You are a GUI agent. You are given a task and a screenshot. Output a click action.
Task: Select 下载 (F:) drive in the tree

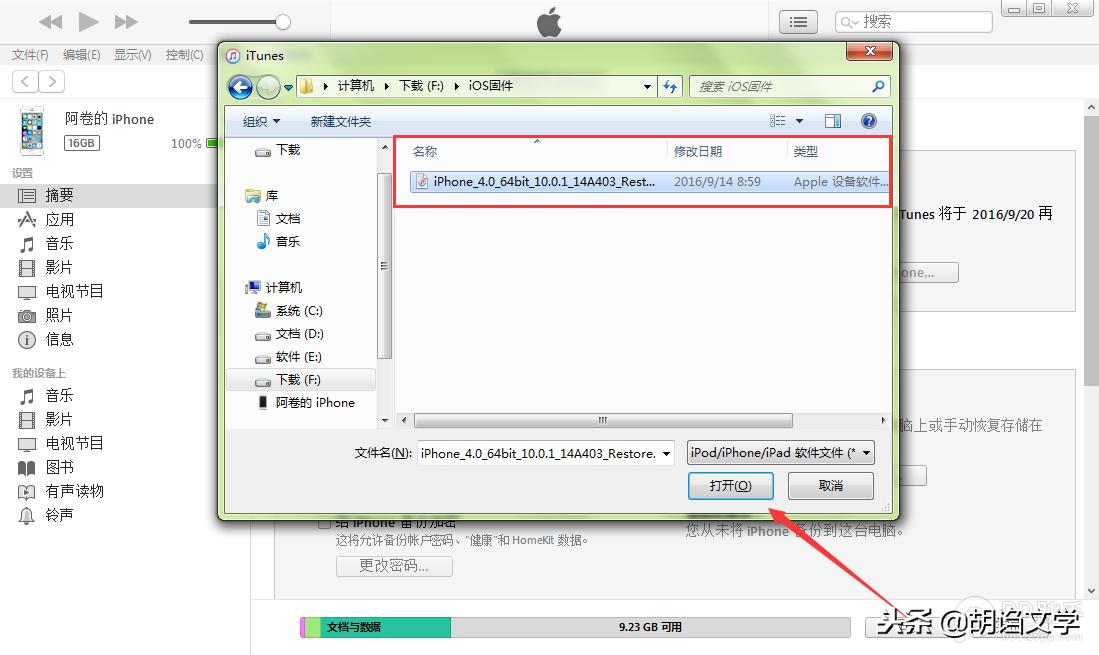click(x=301, y=380)
